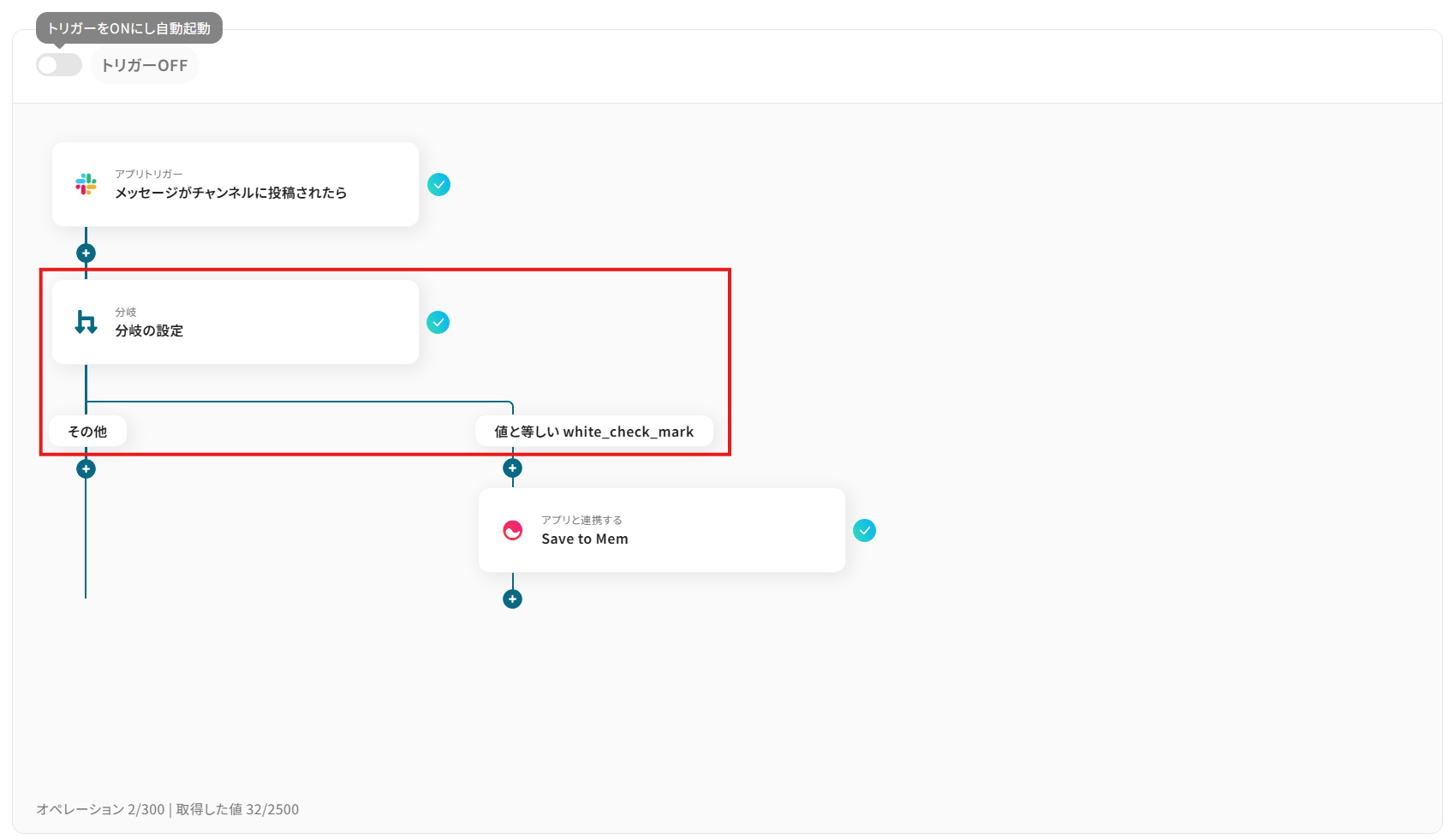This screenshot has width=1449, height=840.
Task: Click the branch icon in 分岐の設定 card
Action: [86, 322]
